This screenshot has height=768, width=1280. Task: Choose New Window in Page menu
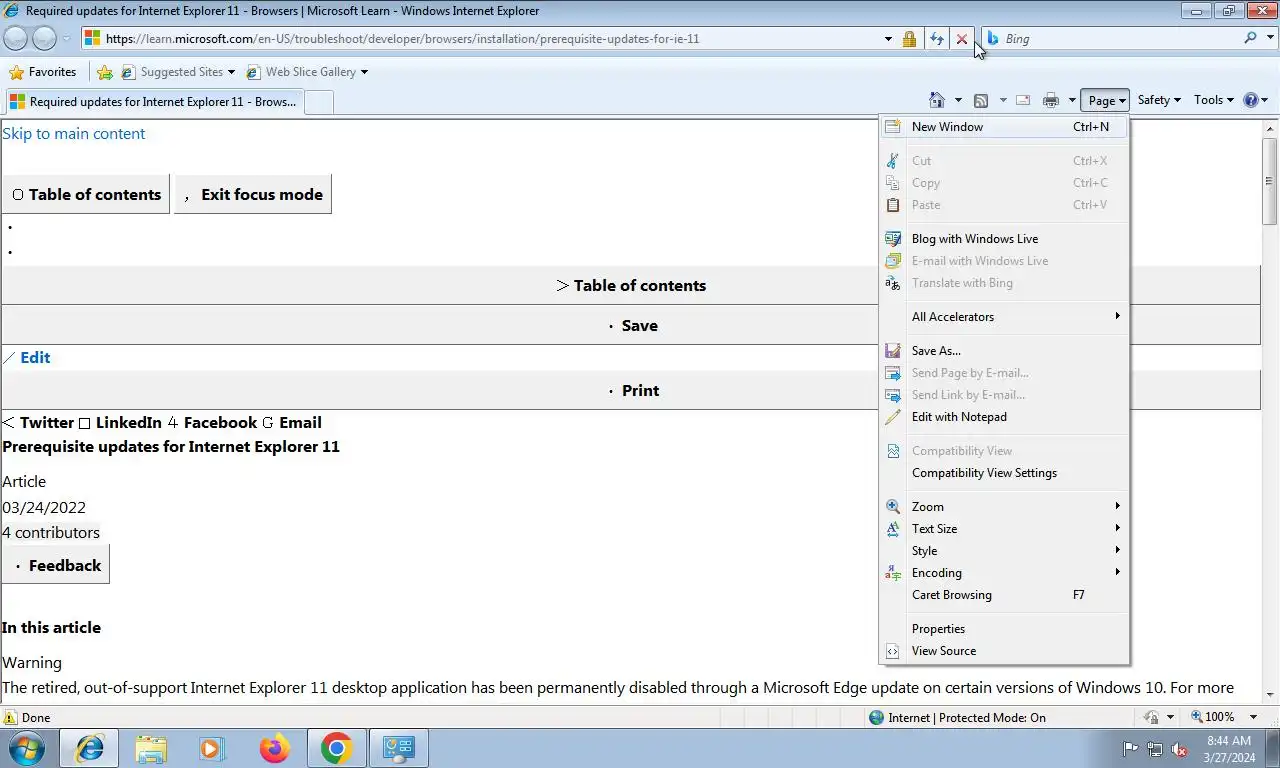(x=1004, y=127)
